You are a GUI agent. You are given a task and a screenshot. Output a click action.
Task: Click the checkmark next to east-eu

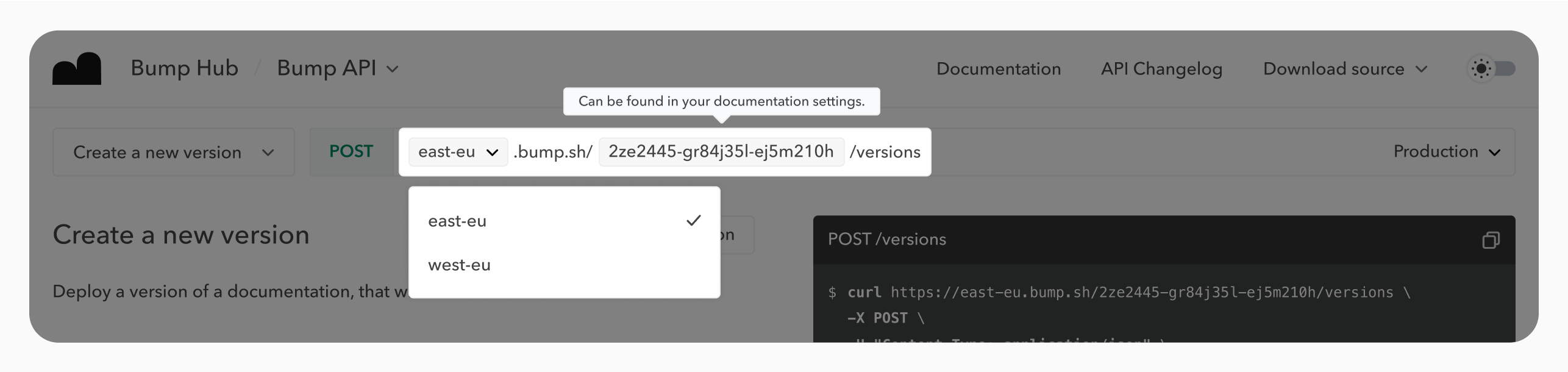pos(693,220)
